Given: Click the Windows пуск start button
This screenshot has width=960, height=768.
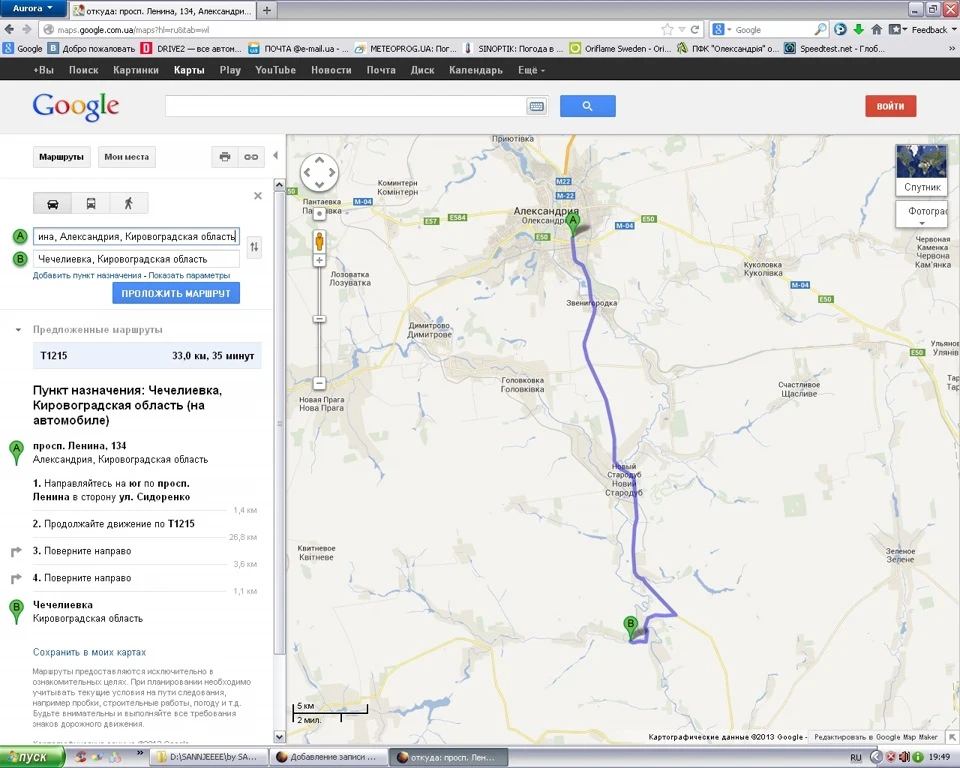Looking at the screenshot, I should (x=32, y=757).
